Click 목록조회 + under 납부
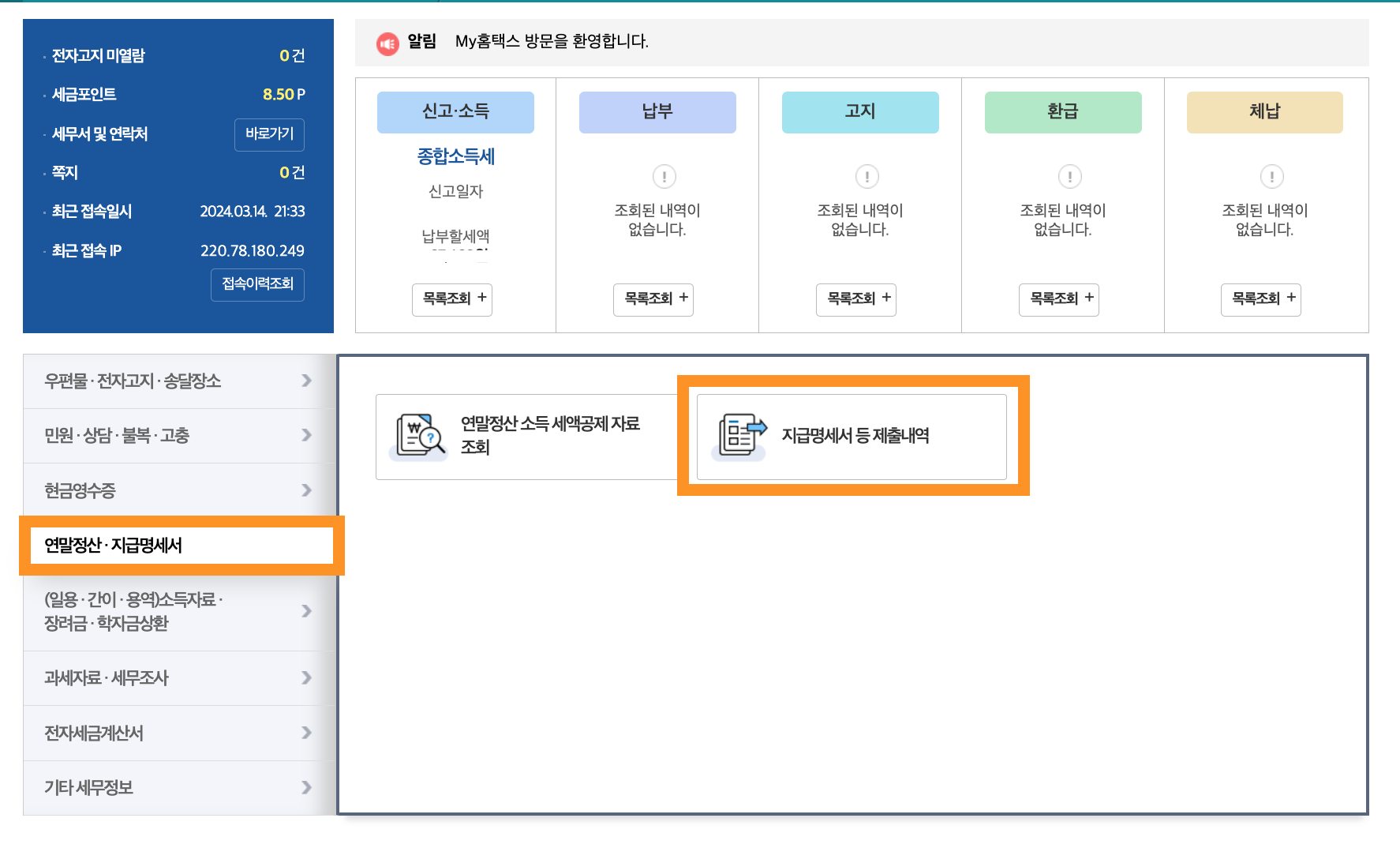This screenshot has height=848, width=1400. click(x=653, y=299)
